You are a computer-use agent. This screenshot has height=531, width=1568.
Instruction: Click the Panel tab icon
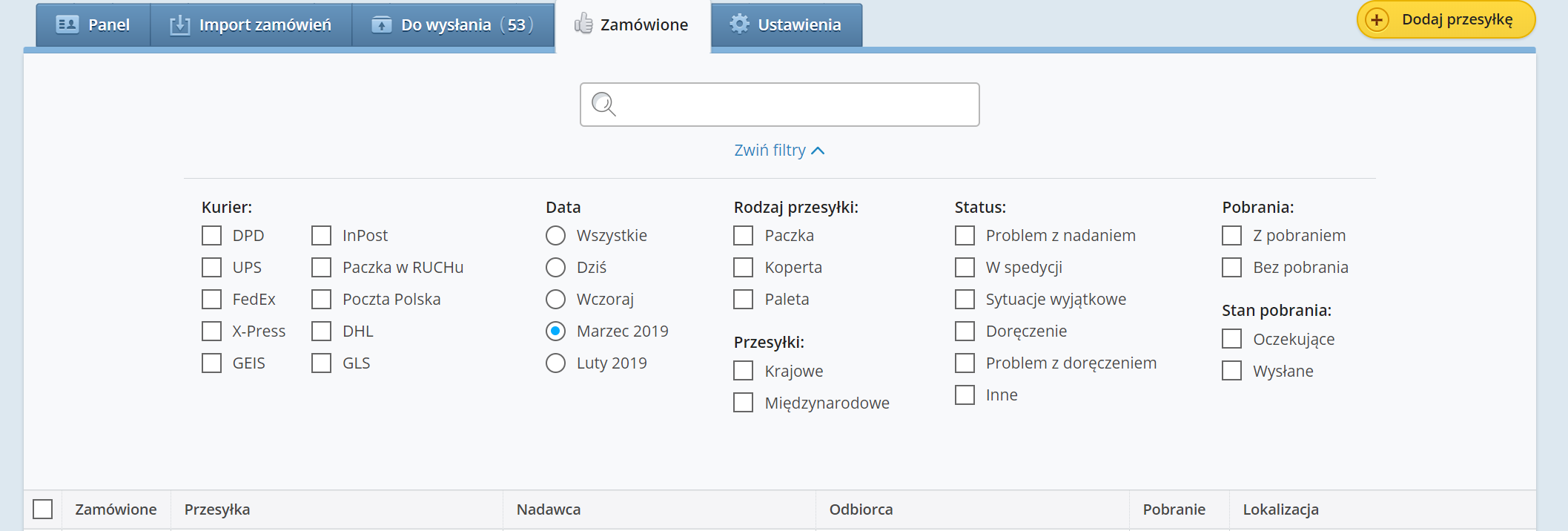click(x=67, y=25)
